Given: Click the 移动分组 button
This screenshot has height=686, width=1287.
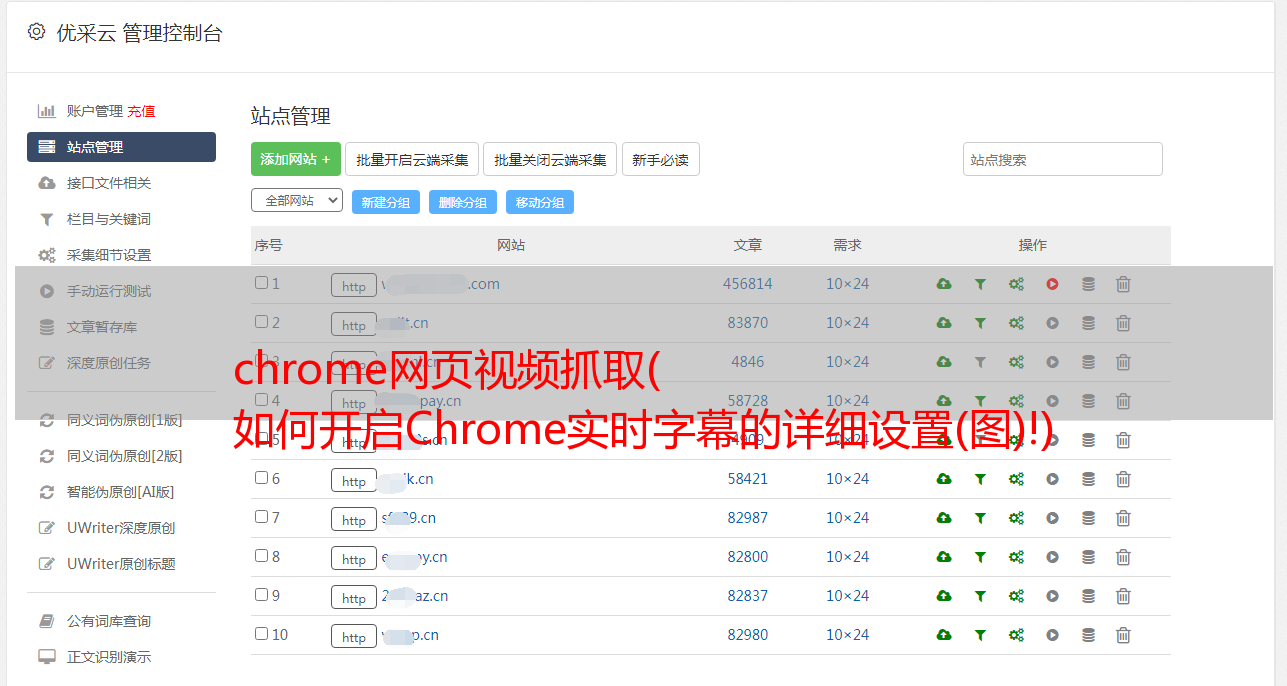Looking at the screenshot, I should pos(540,202).
